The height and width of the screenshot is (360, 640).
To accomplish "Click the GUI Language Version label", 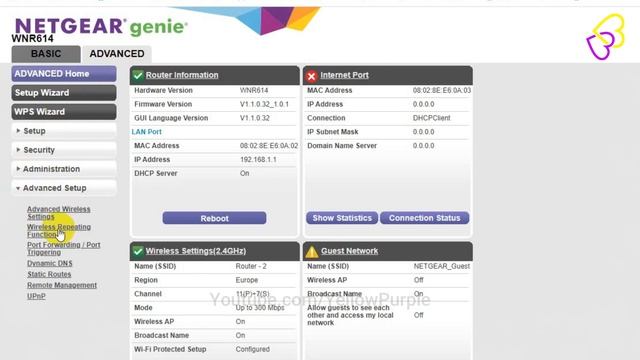I will coord(171,118).
